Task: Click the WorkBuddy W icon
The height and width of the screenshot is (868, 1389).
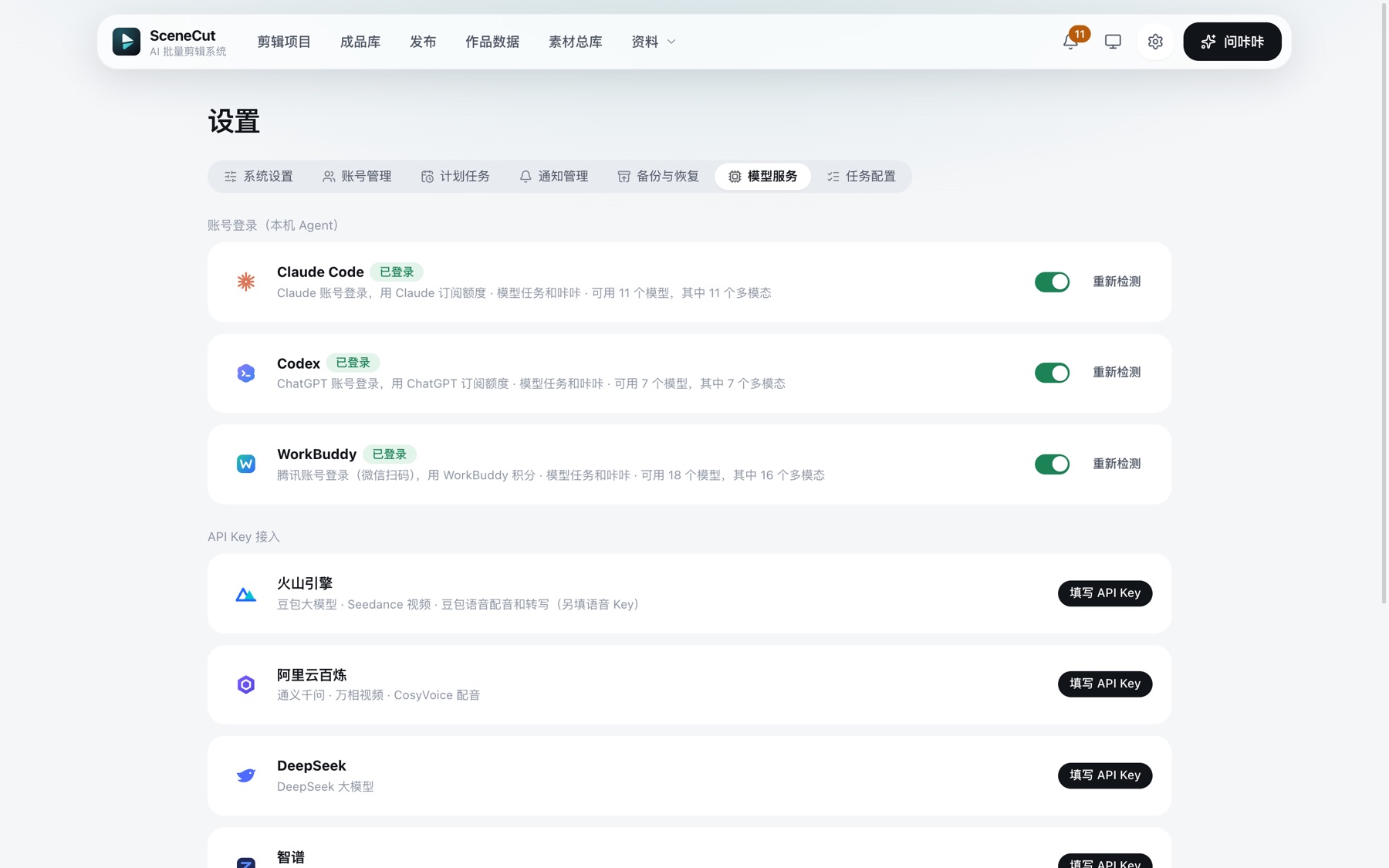Action: coord(246,464)
